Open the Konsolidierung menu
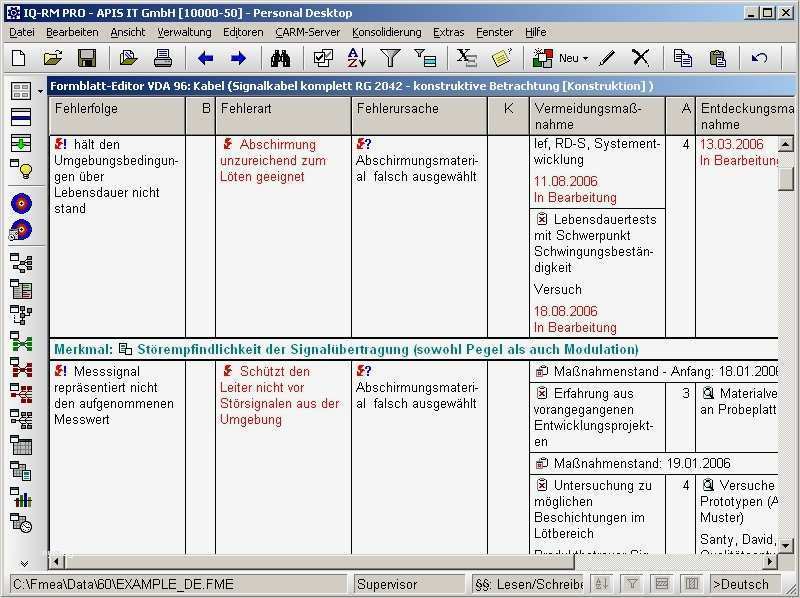This screenshot has height=598, width=800. click(x=387, y=32)
